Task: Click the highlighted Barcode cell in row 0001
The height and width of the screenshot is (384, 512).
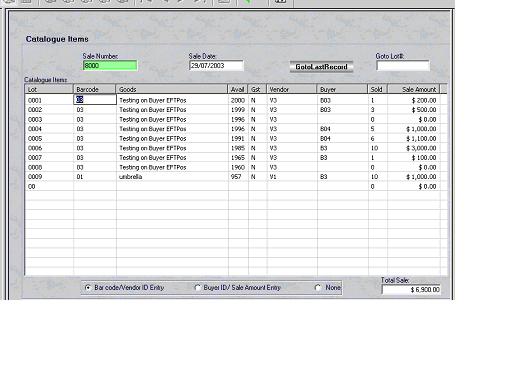Action: pos(95,100)
